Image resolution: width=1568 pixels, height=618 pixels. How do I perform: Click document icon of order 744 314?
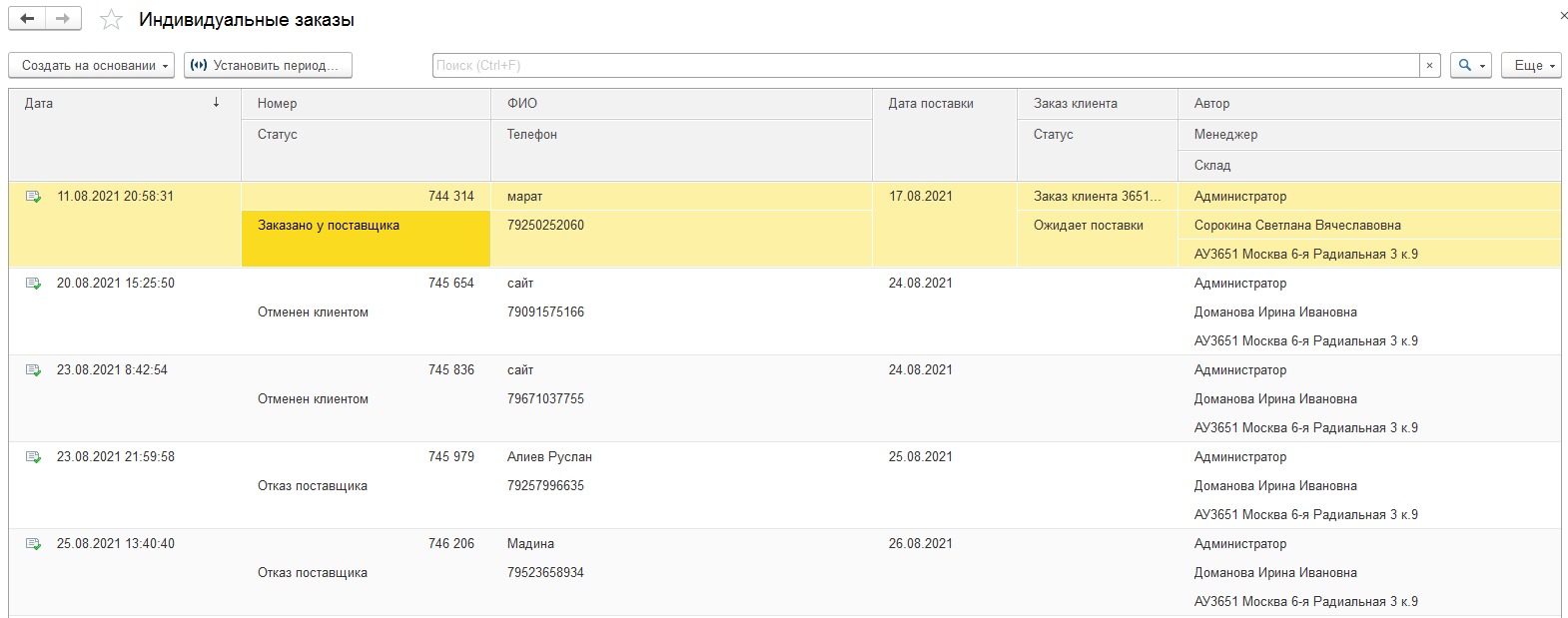coord(34,197)
